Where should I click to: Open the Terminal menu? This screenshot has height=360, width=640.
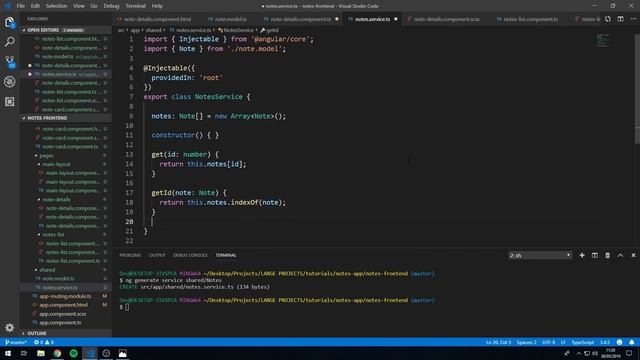point(136,6)
